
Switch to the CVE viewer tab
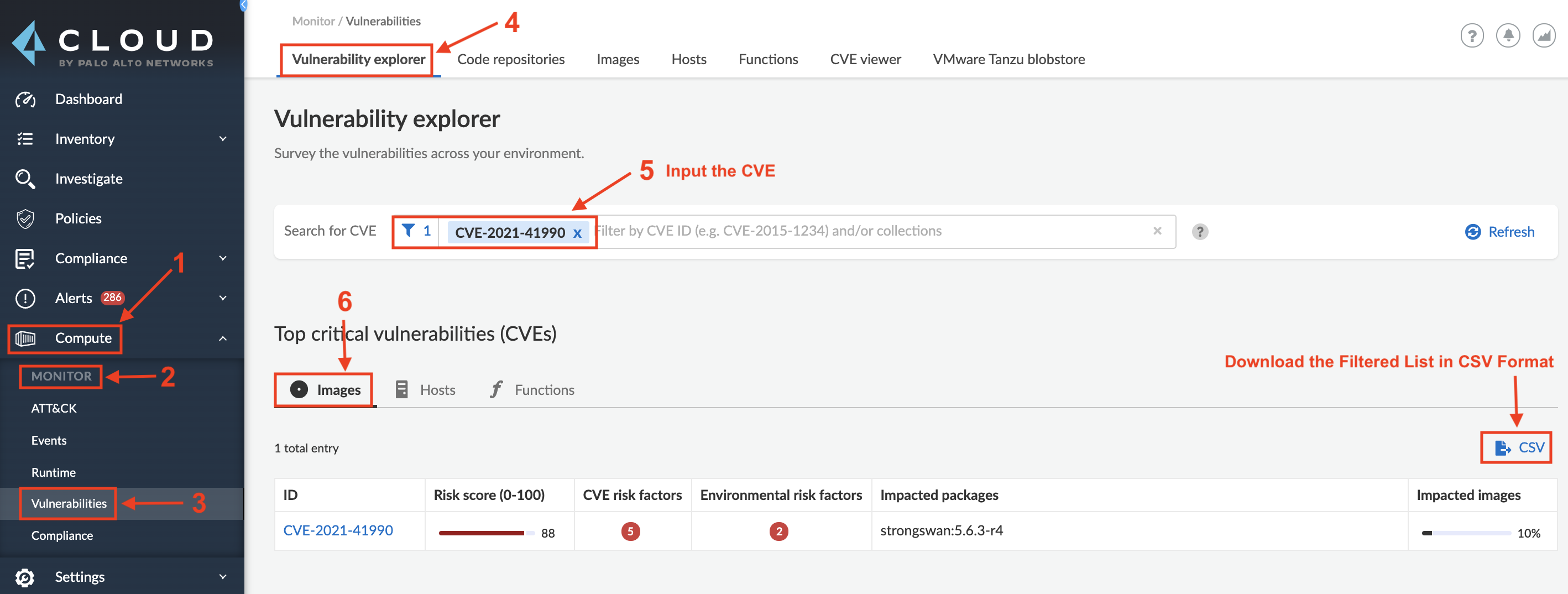866,59
